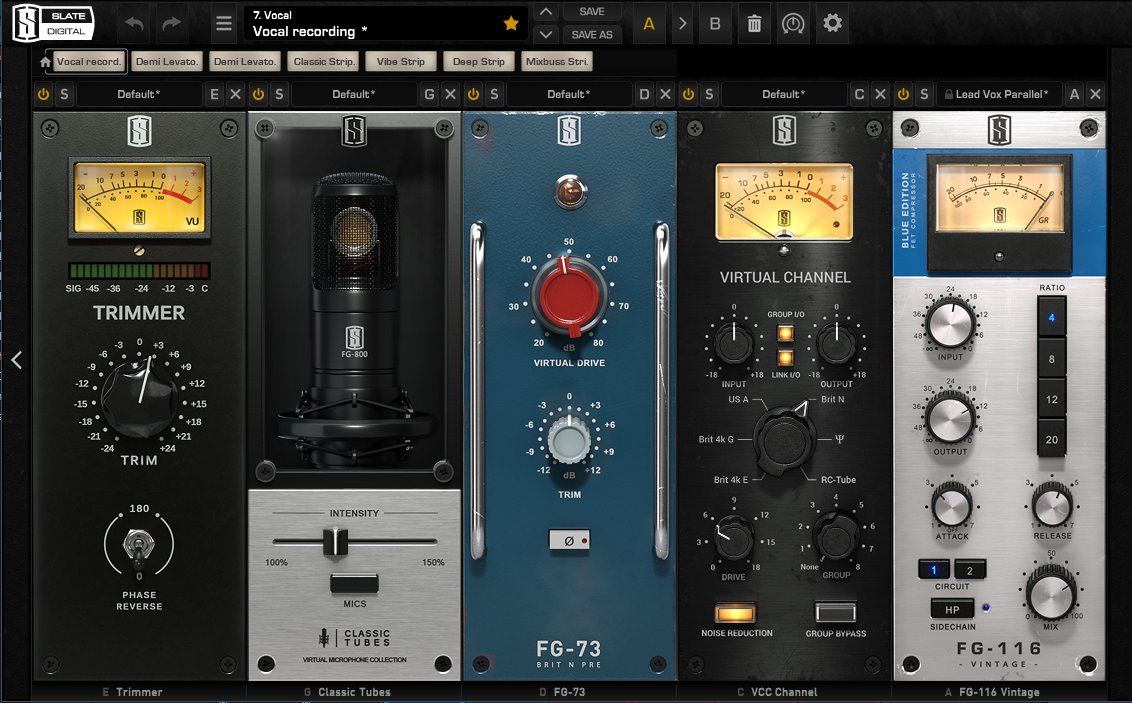The width and height of the screenshot is (1132, 703).
Task: Open the FG-73 Default preset dropdown
Action: pos(568,94)
